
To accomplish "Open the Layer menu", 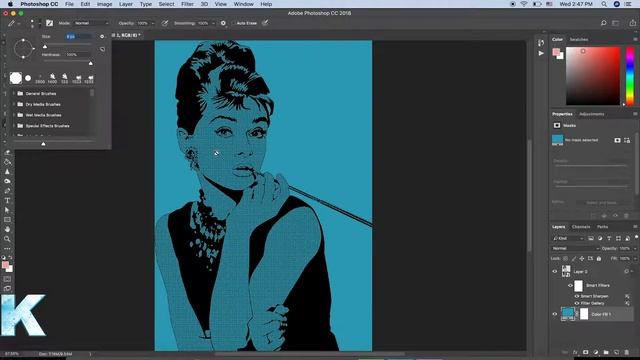I will pyautogui.click(x=126, y=4).
